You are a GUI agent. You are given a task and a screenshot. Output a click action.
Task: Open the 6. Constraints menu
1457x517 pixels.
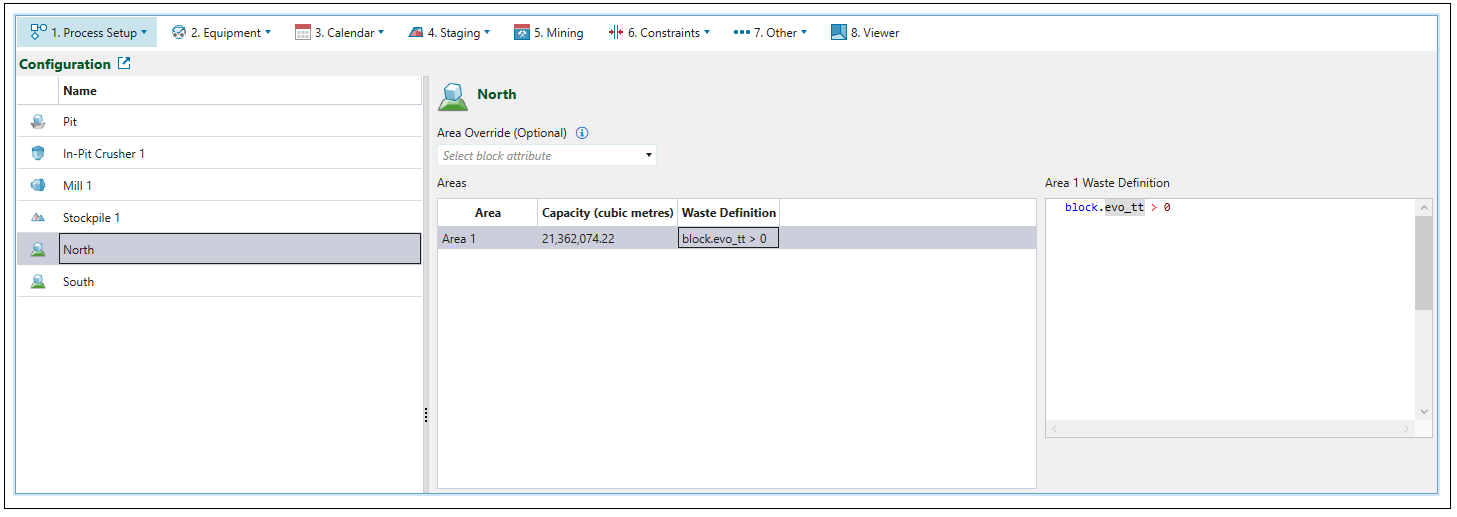(x=659, y=33)
